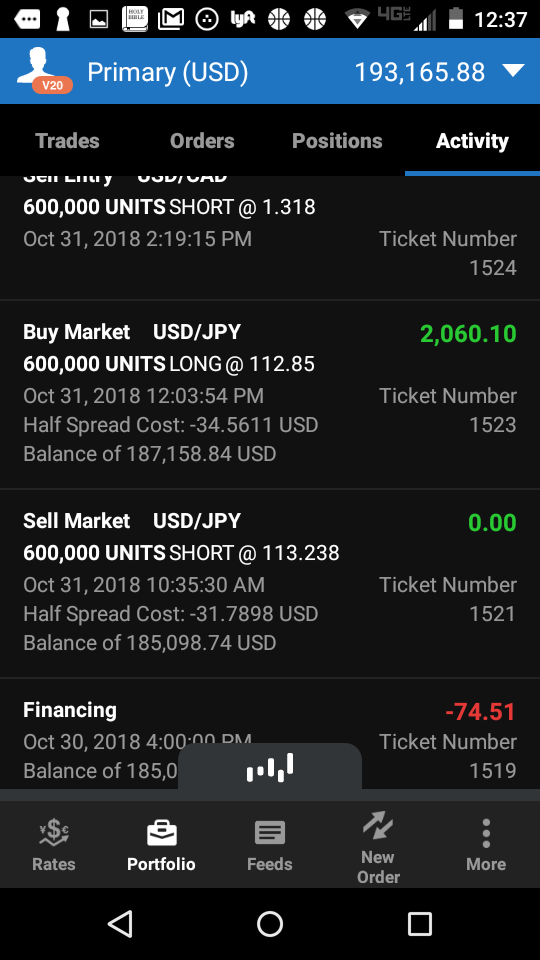
Task: Open the Financing entry ticket 1519
Action: pos(270,733)
